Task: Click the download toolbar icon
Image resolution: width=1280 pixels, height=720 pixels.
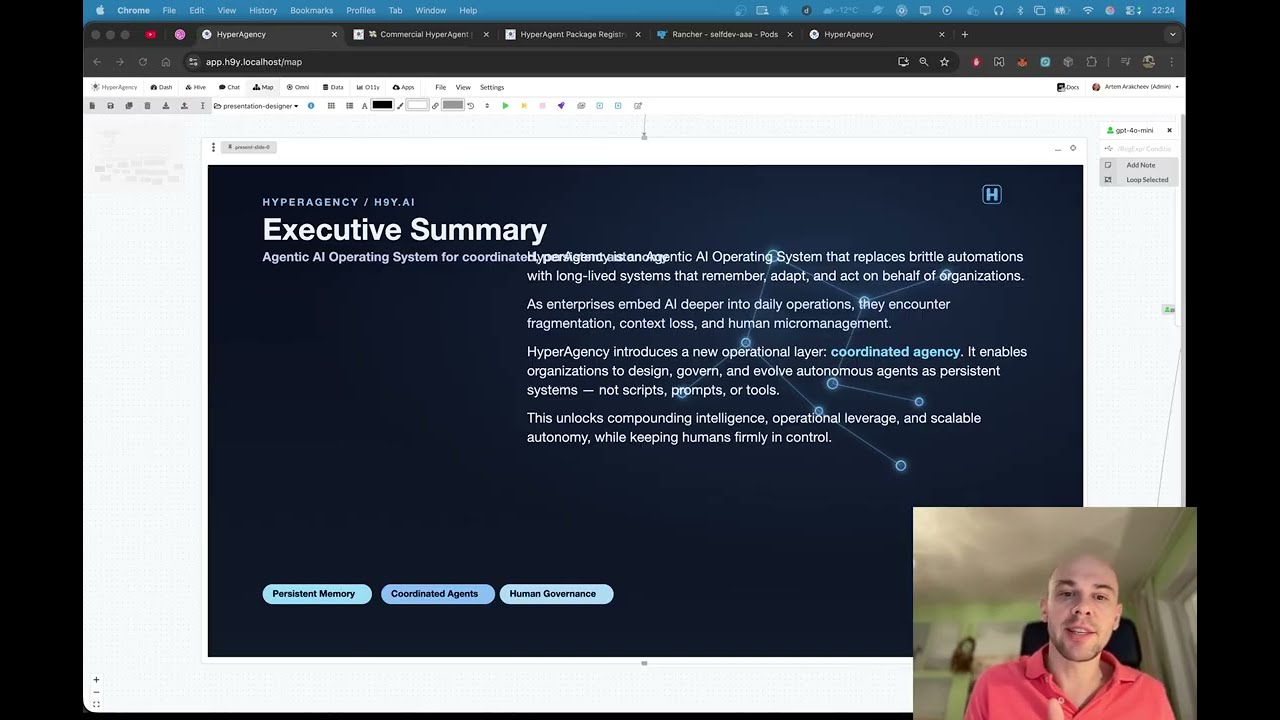Action: pyautogui.click(x=166, y=105)
